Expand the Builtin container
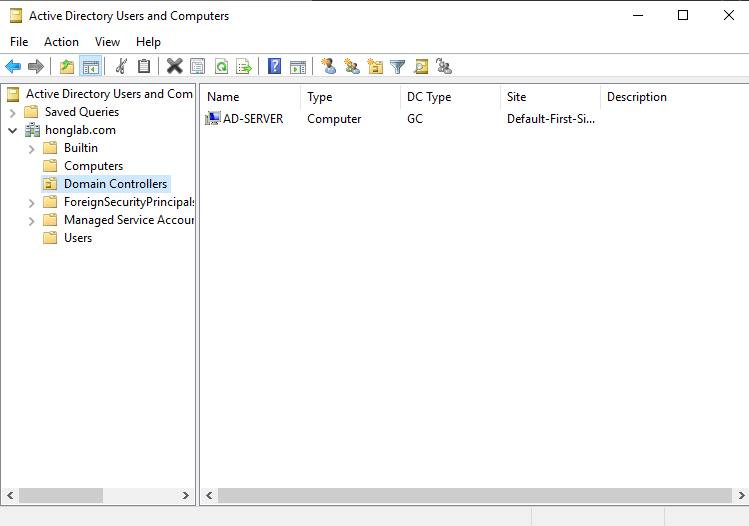The height and width of the screenshot is (526, 749). [x=32, y=149]
